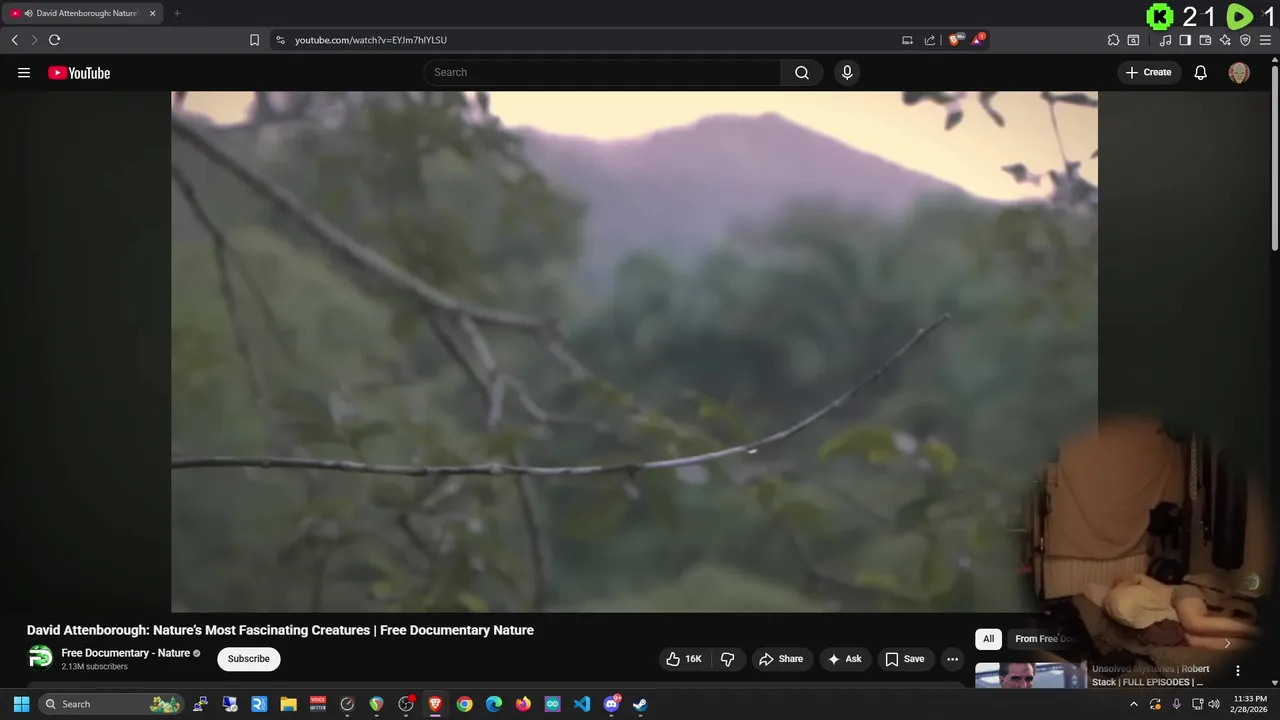Open the video title text
The image size is (1280, 720).
tap(280, 630)
